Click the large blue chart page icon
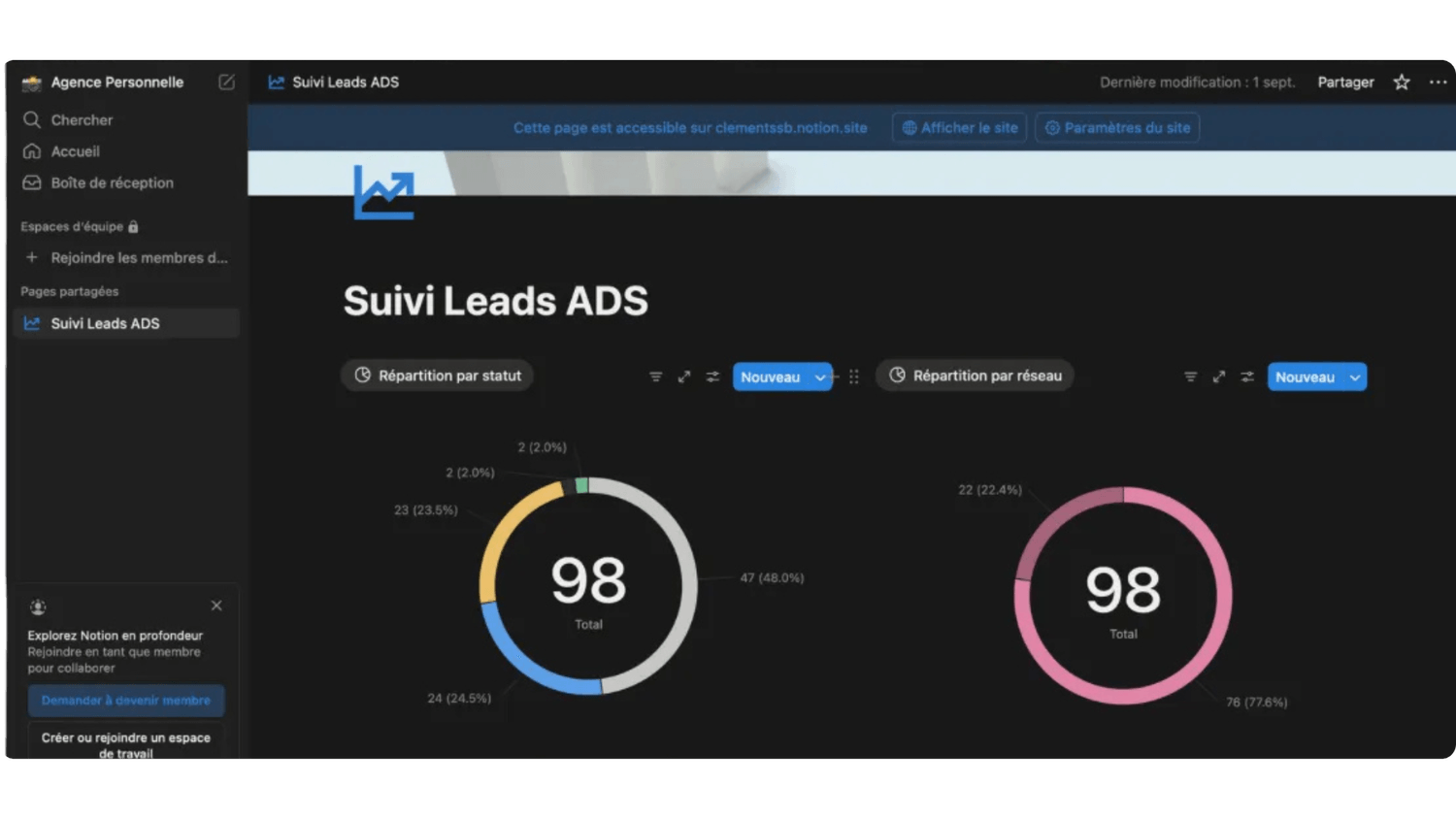The image size is (1456, 819). click(383, 192)
